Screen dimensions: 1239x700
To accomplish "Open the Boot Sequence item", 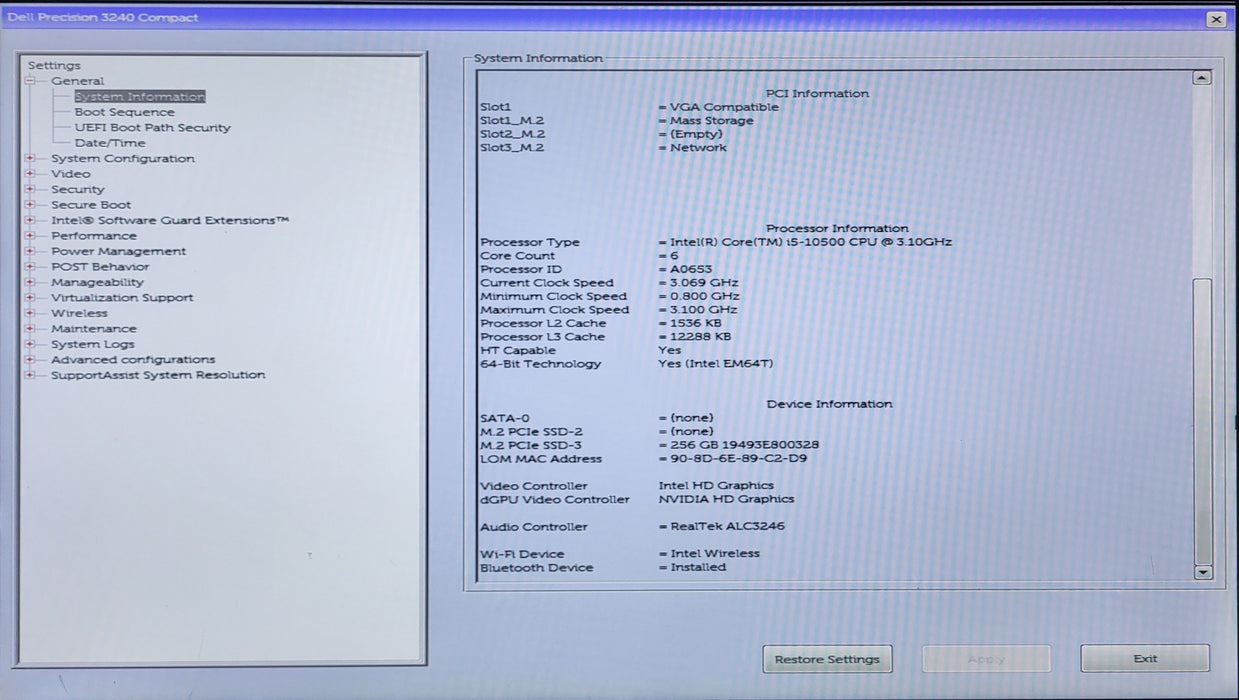I will click(x=124, y=112).
